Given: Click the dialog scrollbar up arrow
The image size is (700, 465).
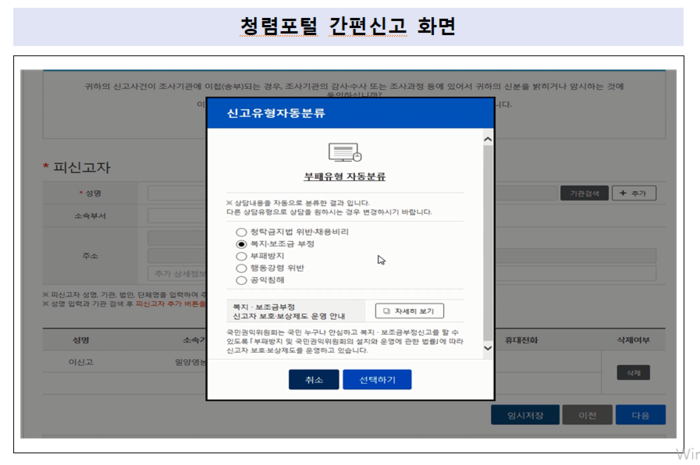Looking at the screenshot, I should click(487, 138).
